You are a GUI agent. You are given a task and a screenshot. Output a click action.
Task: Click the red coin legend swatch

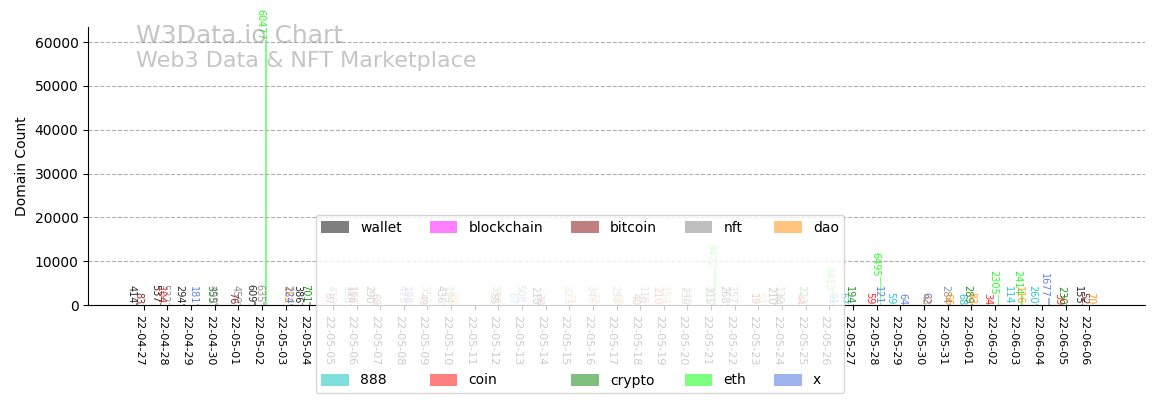coord(443,380)
